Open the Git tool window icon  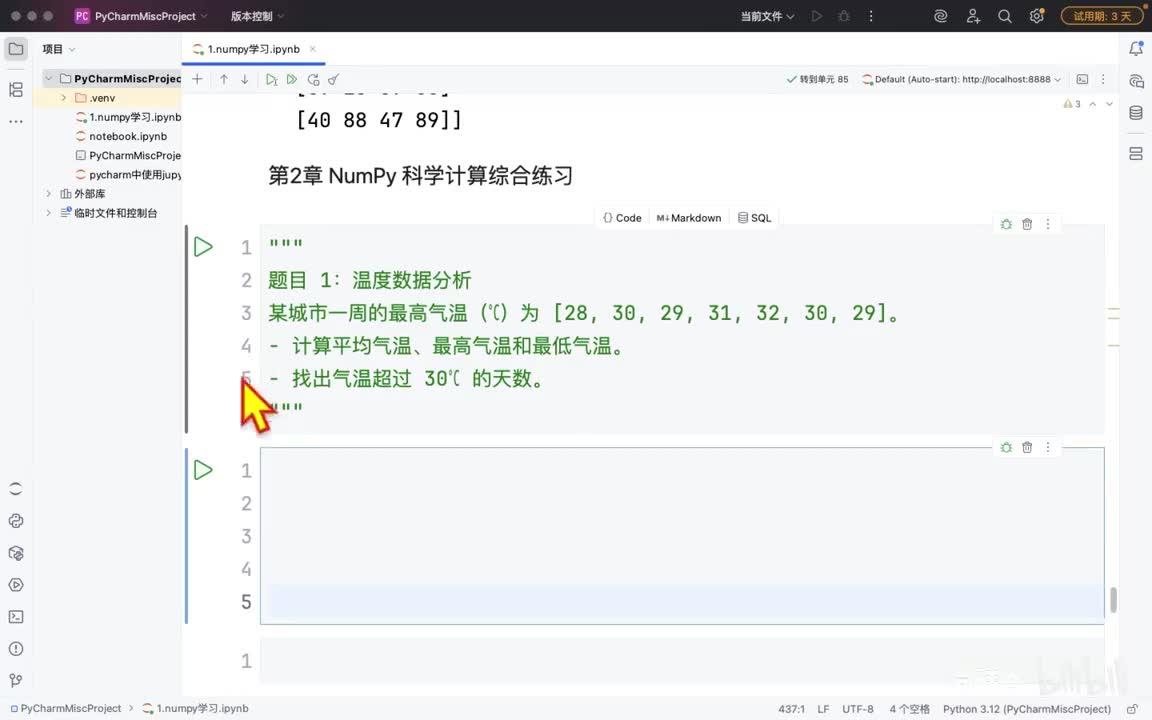15,680
